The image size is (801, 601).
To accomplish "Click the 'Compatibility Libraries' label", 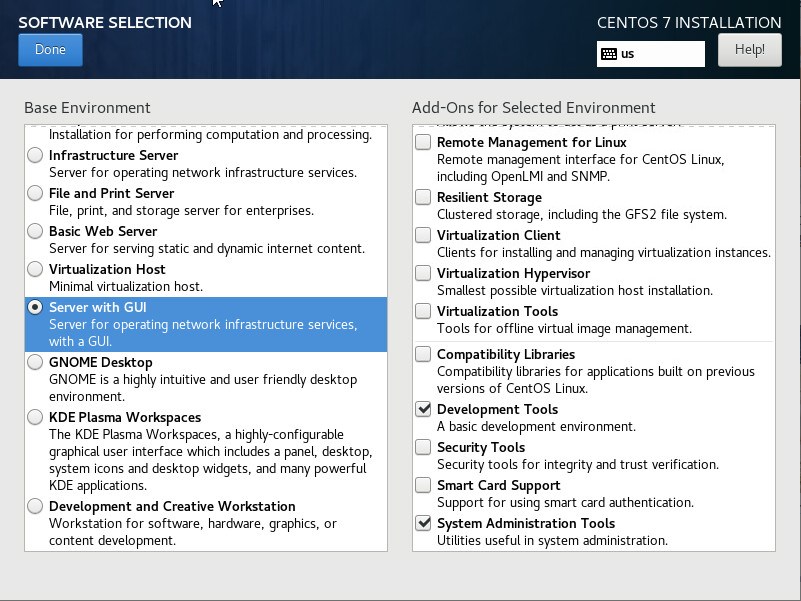I will tap(506, 354).
